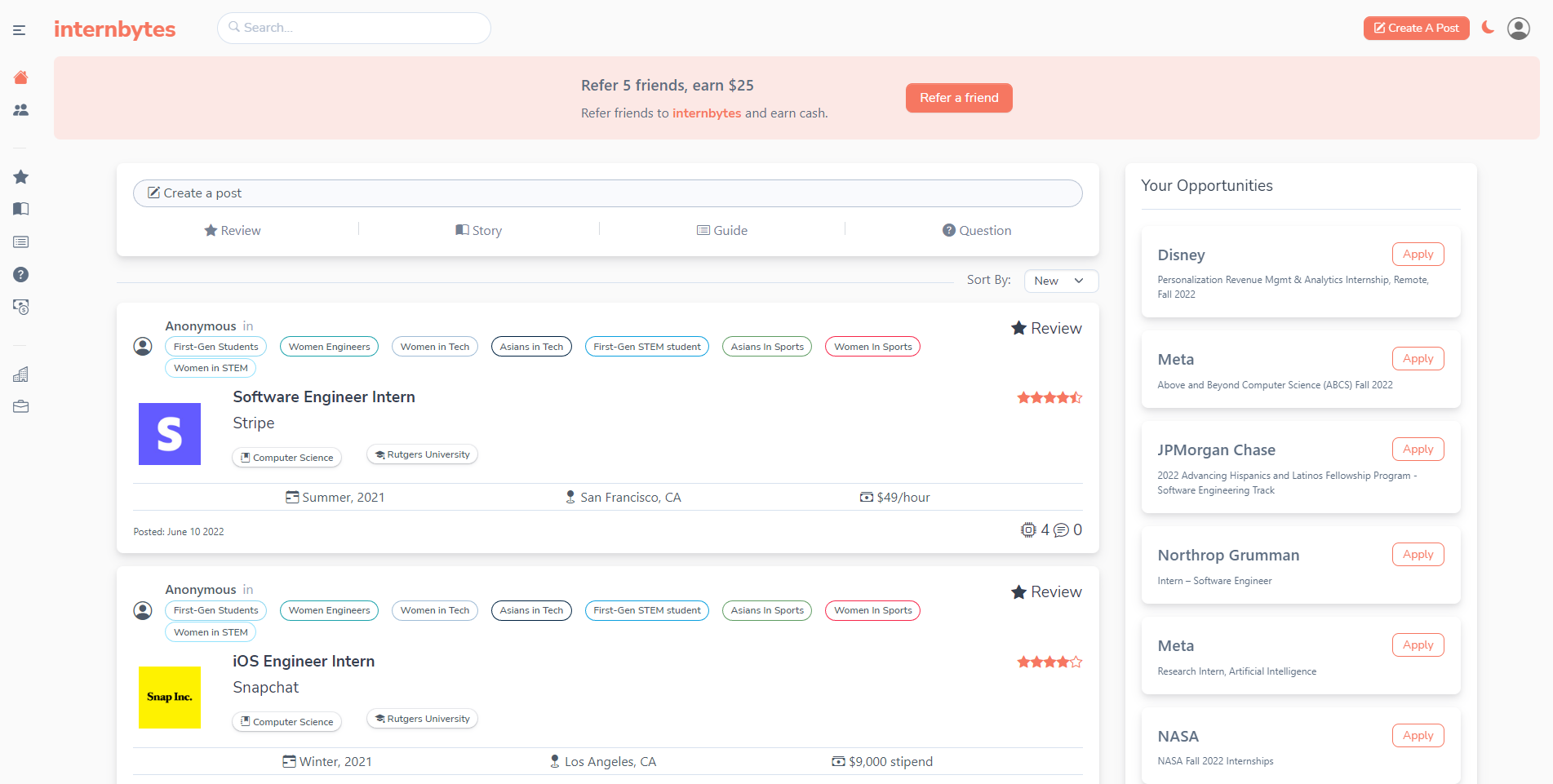1553x784 pixels.
Task: Open the communities people icon in sidebar
Action: (21, 110)
